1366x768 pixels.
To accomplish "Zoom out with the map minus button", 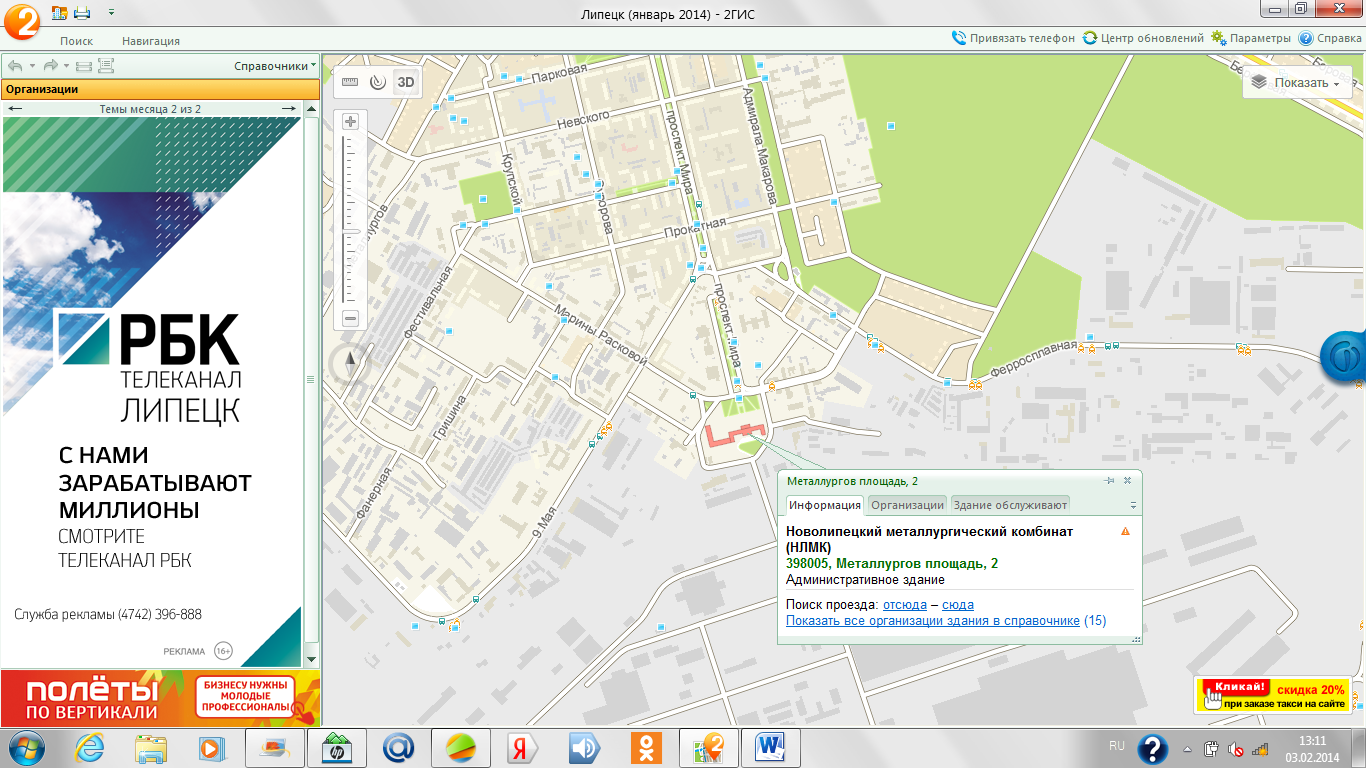I will 350,319.
